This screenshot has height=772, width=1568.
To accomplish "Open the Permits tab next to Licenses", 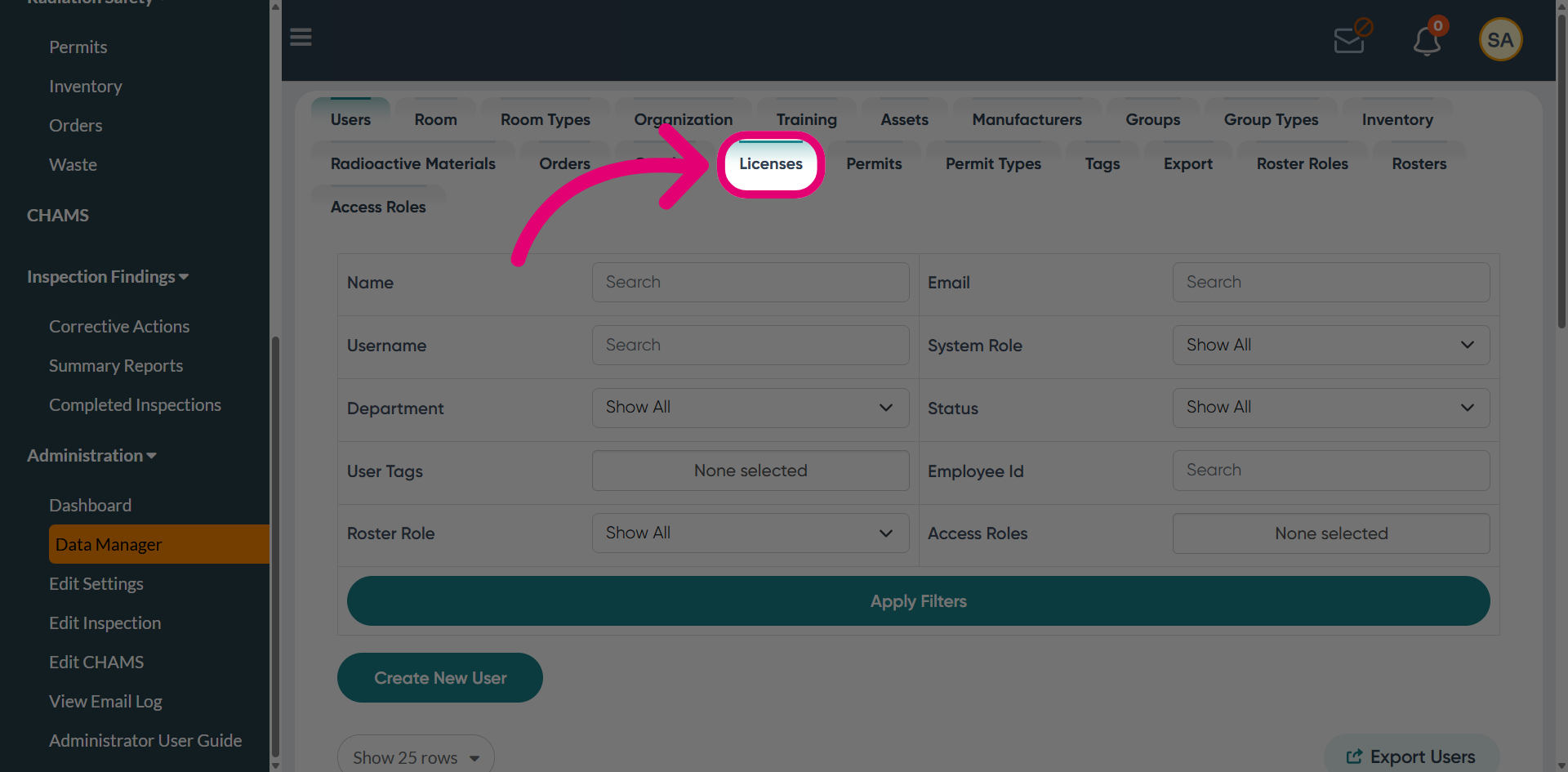I will [874, 163].
